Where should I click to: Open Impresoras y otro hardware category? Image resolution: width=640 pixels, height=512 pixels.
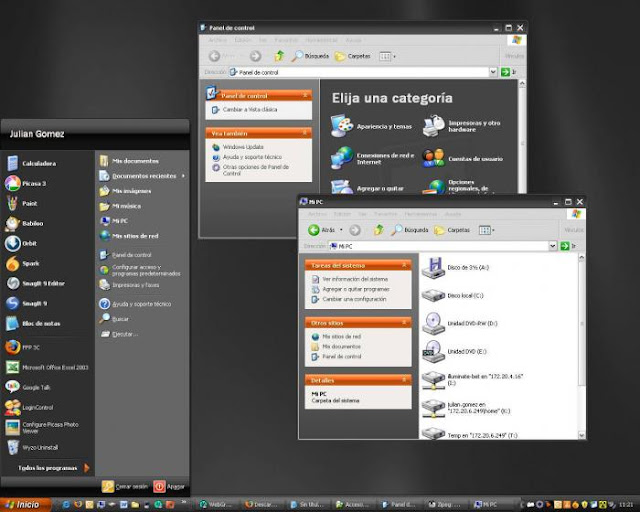(462, 126)
